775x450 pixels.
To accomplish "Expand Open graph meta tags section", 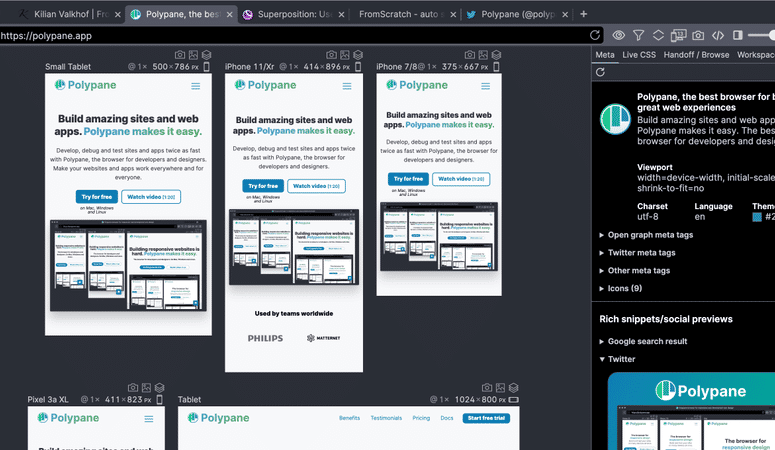I will [646, 235].
